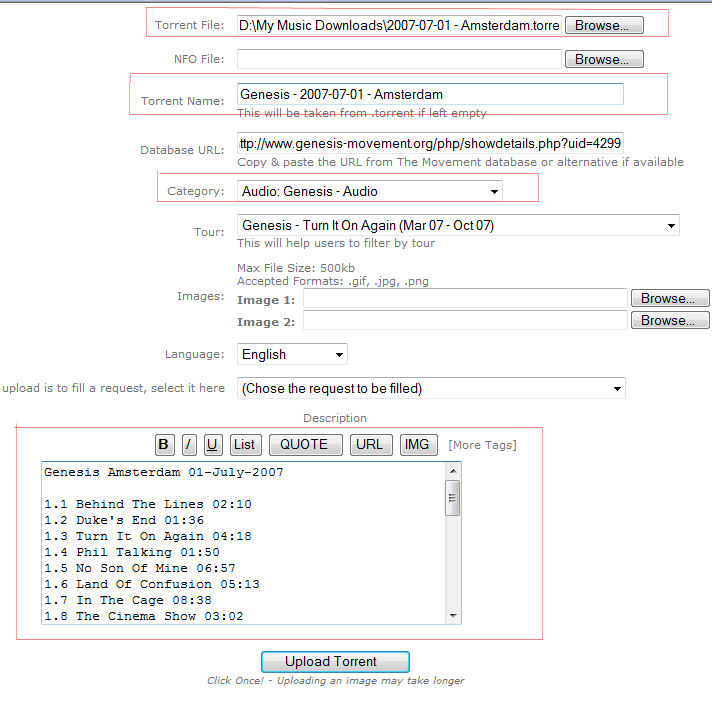
Task: Click the Image 2 file field
Action: [465, 321]
